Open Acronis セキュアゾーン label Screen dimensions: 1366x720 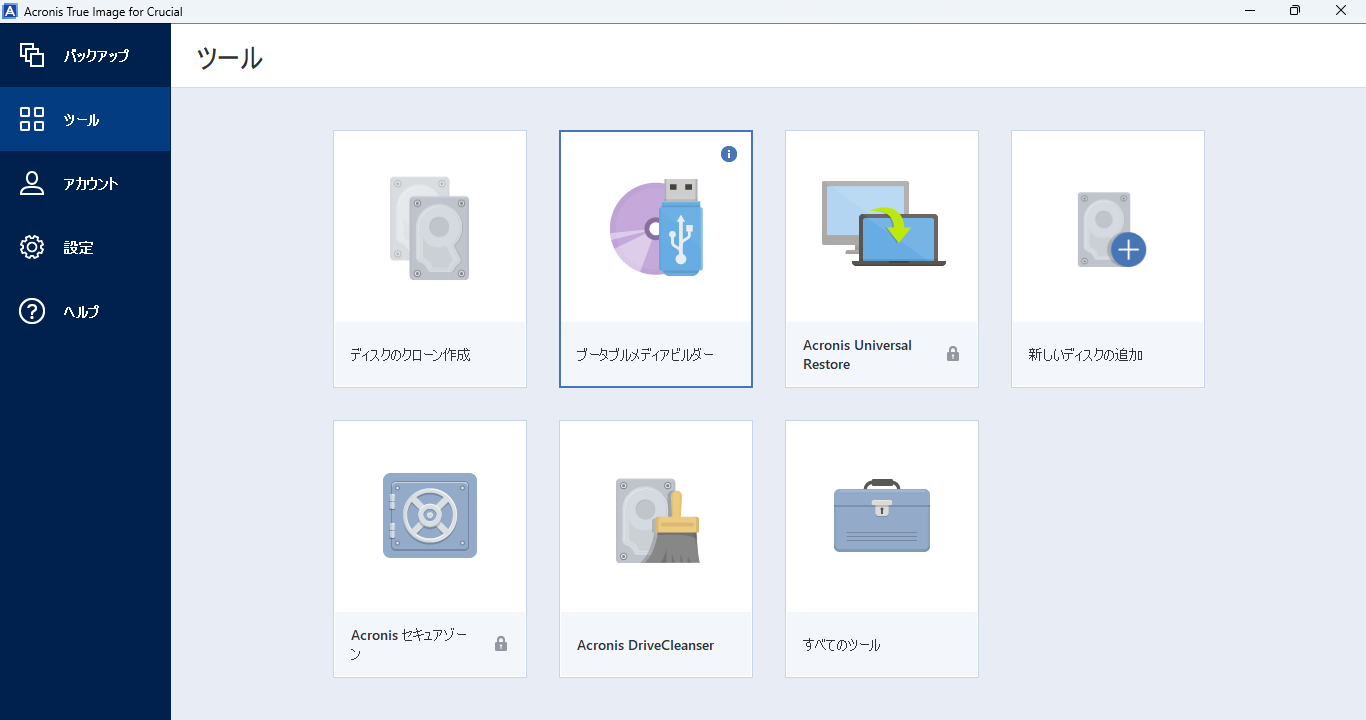point(409,645)
